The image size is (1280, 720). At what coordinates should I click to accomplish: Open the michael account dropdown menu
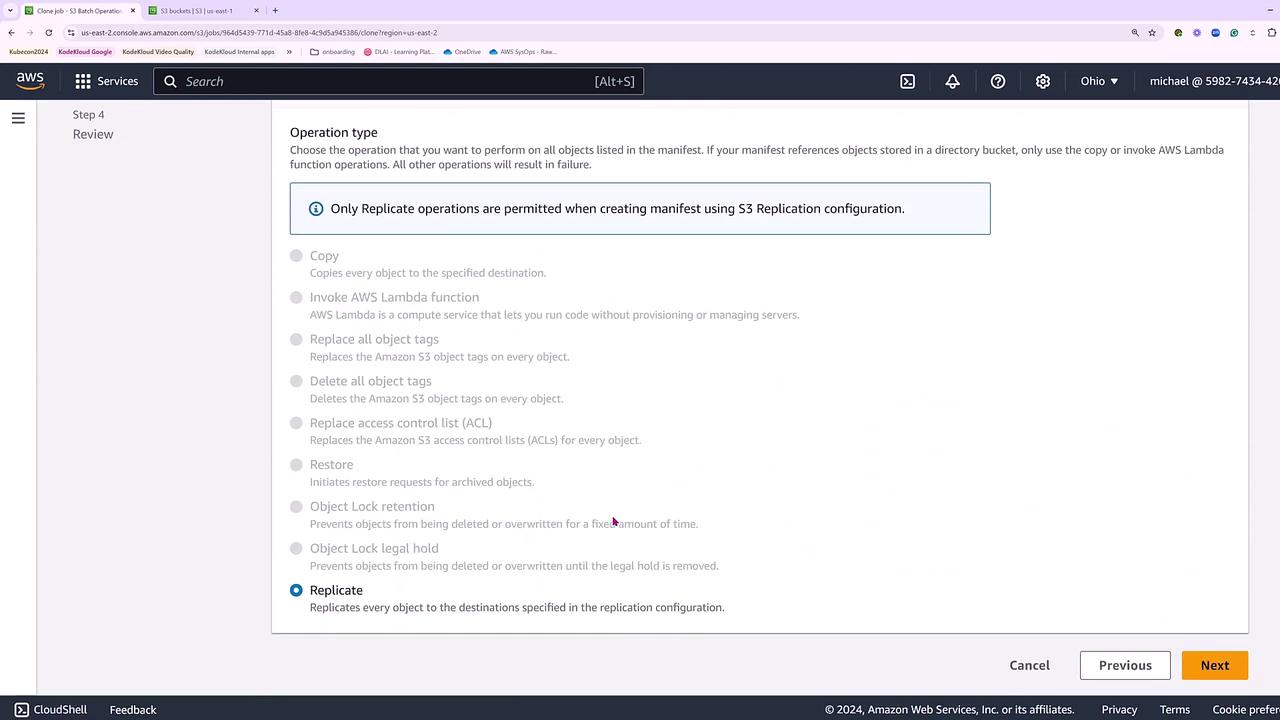(1214, 81)
